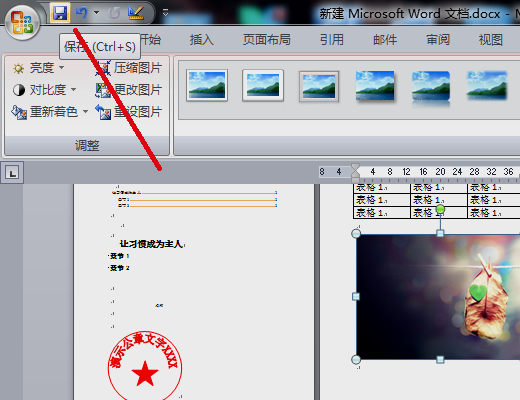Screen dimensions: 520x400
Task: Apply the fourth drop-shadow picture style
Action: click(x=375, y=85)
